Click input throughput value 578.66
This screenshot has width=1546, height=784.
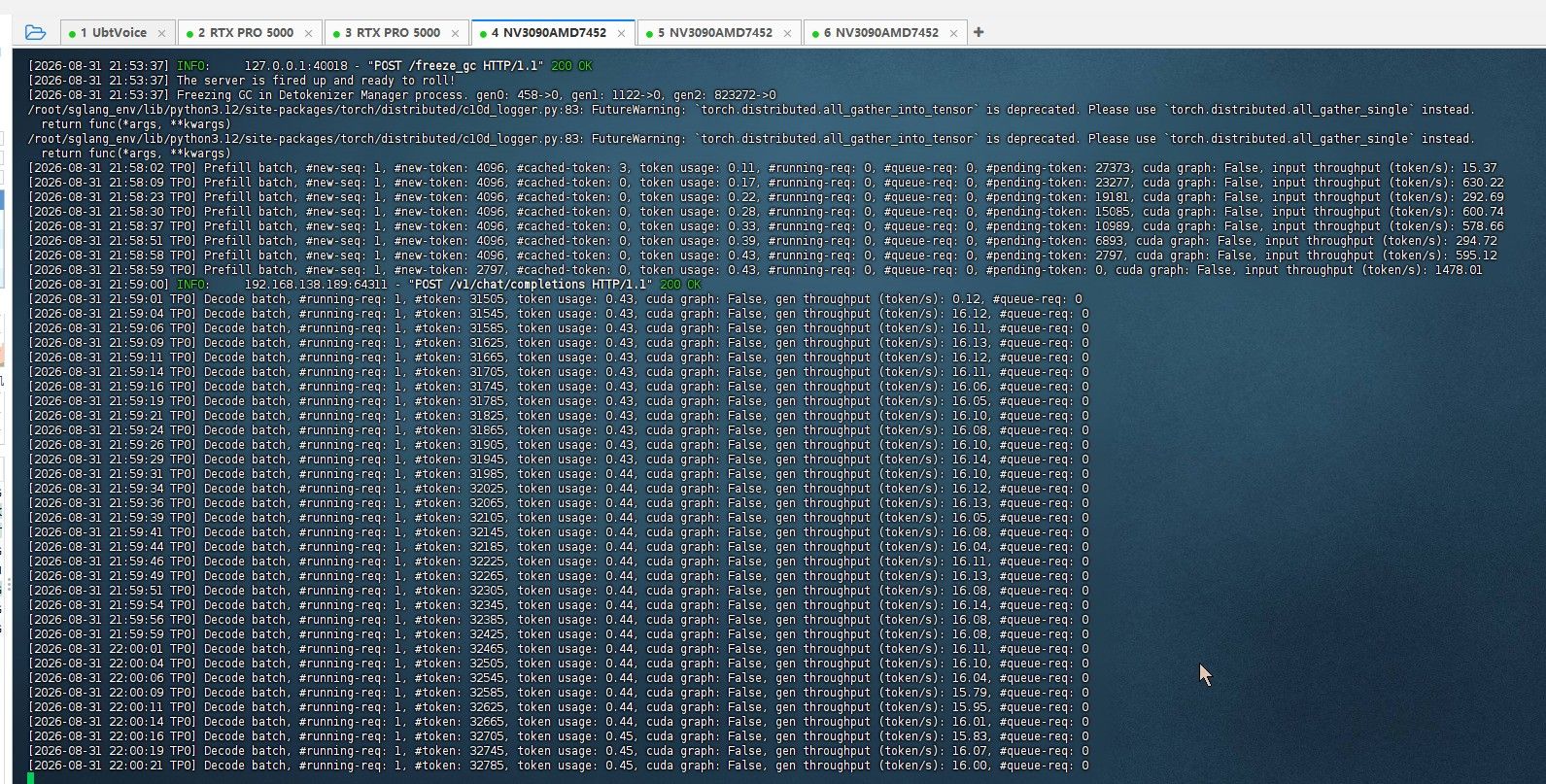tap(1483, 226)
